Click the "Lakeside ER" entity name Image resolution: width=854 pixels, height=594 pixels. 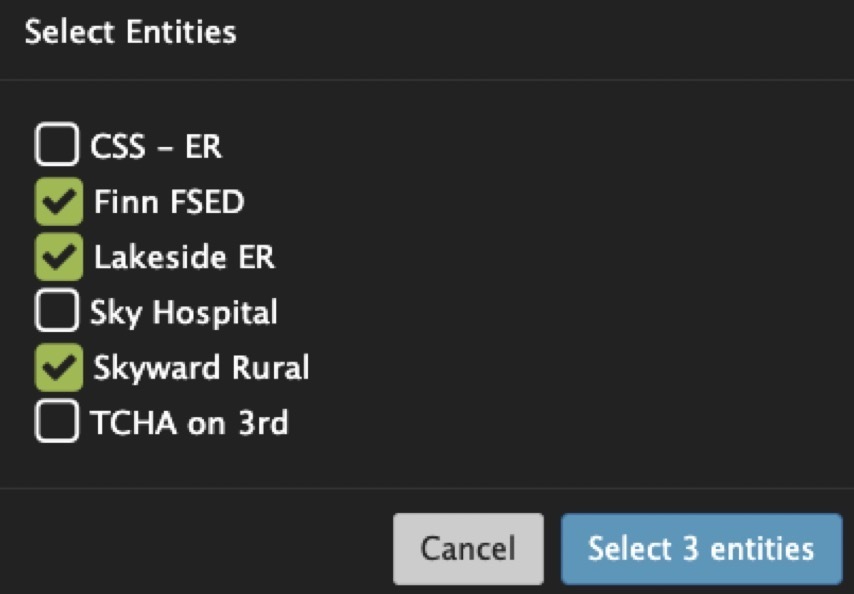184,257
